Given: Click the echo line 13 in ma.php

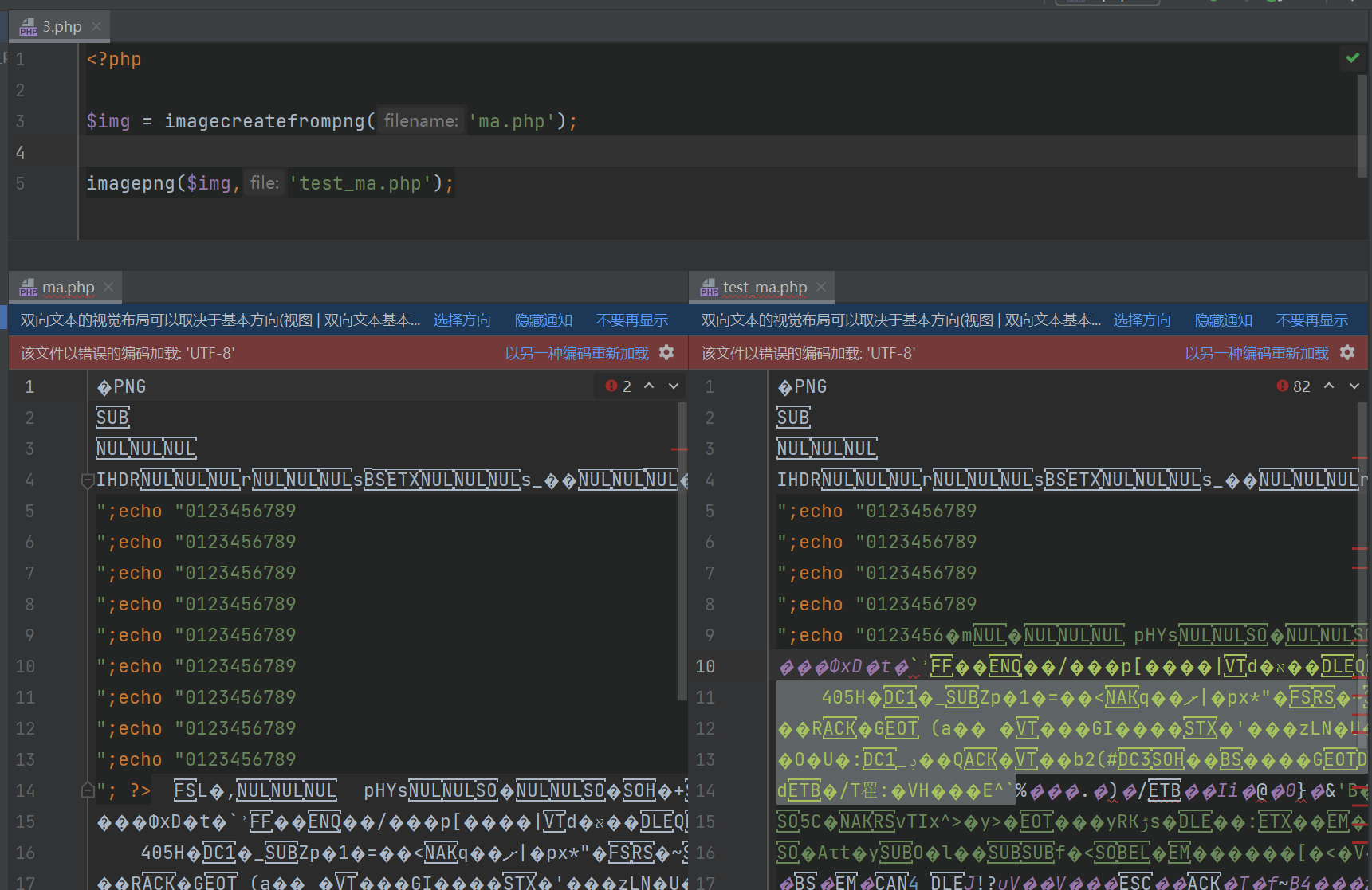Looking at the screenshot, I should (196, 759).
